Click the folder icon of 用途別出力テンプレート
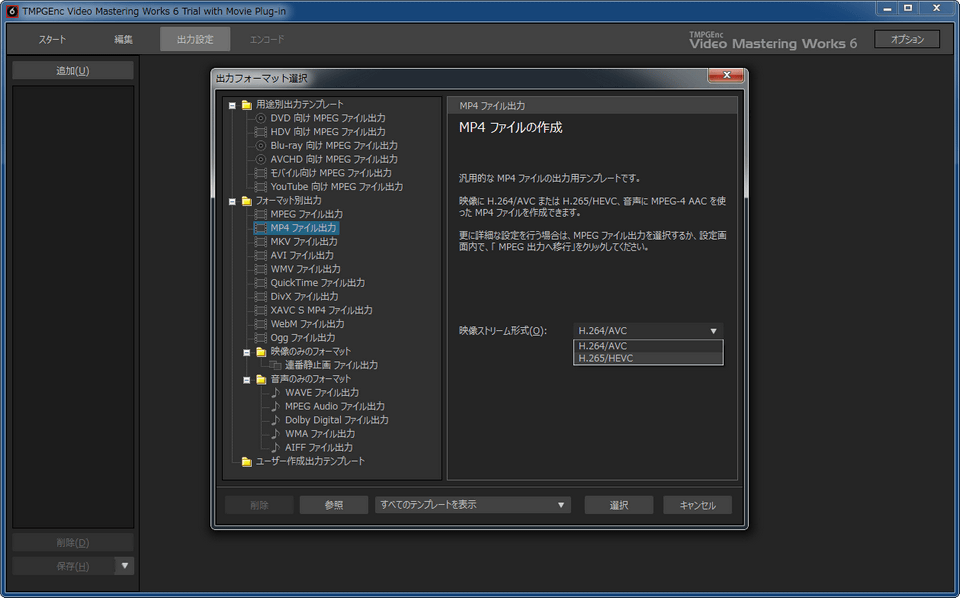This screenshot has width=960, height=598. tap(247, 105)
